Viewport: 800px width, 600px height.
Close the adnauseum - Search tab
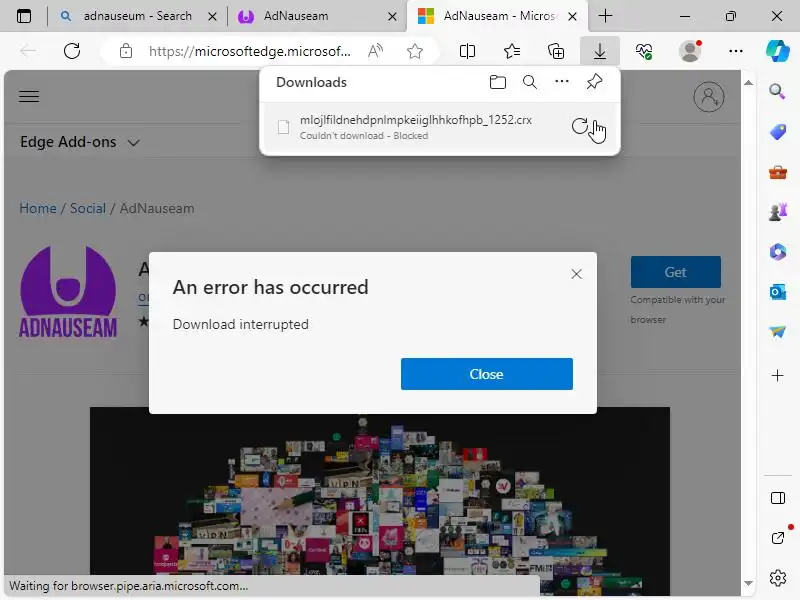coord(212,17)
